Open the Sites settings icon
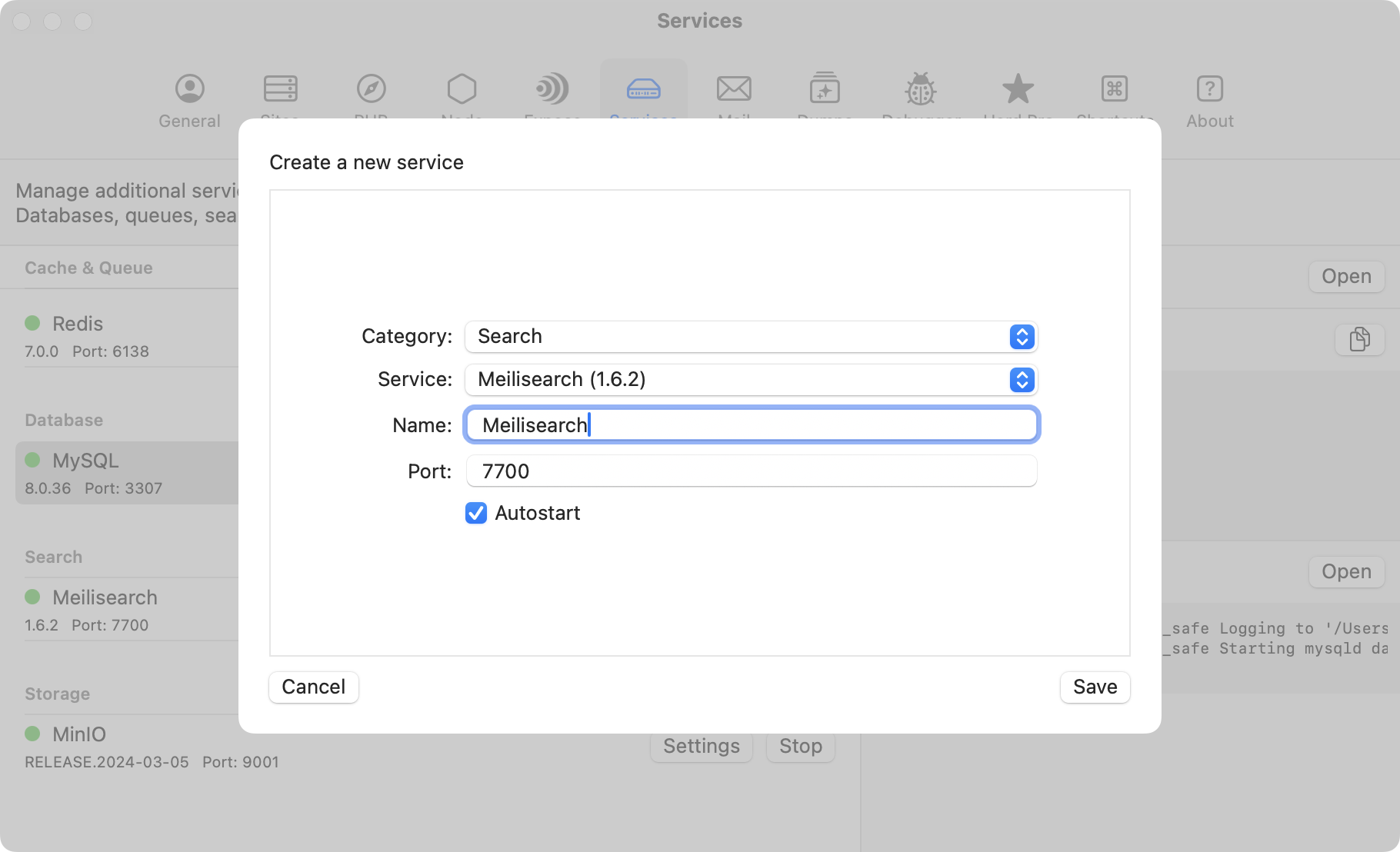Viewport: 1400px width, 852px height. click(x=280, y=88)
